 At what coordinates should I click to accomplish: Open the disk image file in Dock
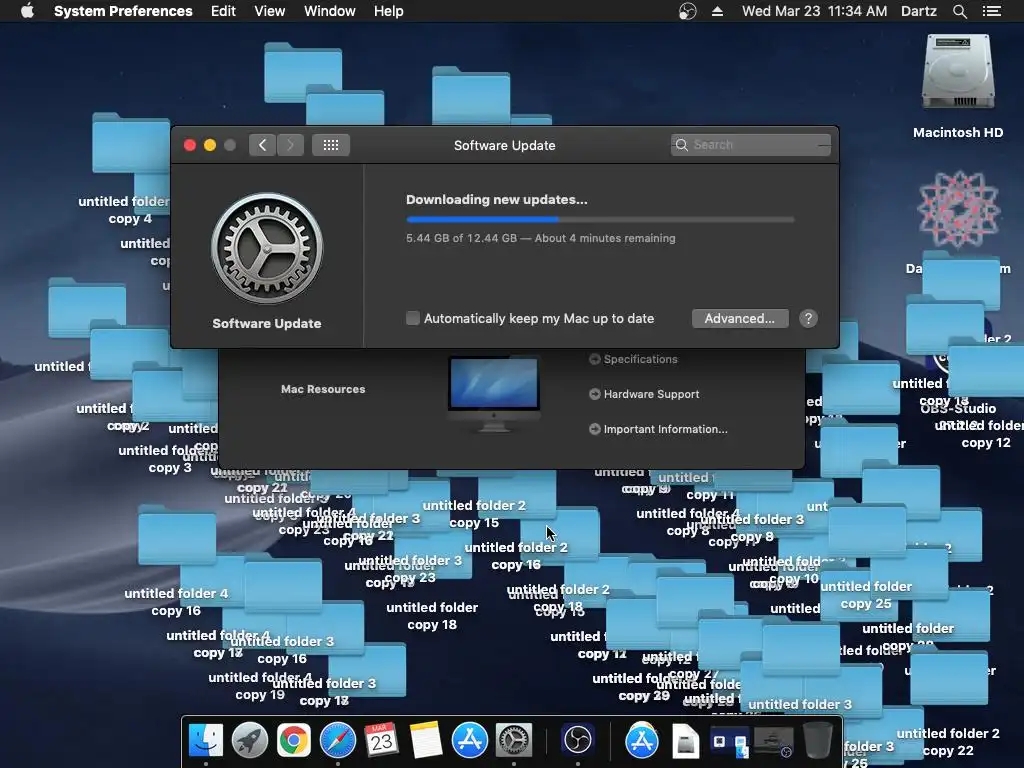[686, 741]
